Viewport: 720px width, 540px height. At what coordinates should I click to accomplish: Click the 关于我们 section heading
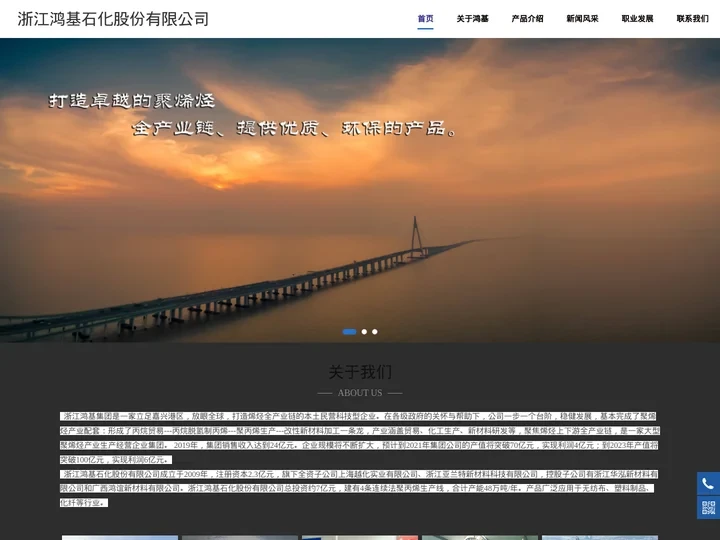[x=360, y=372]
